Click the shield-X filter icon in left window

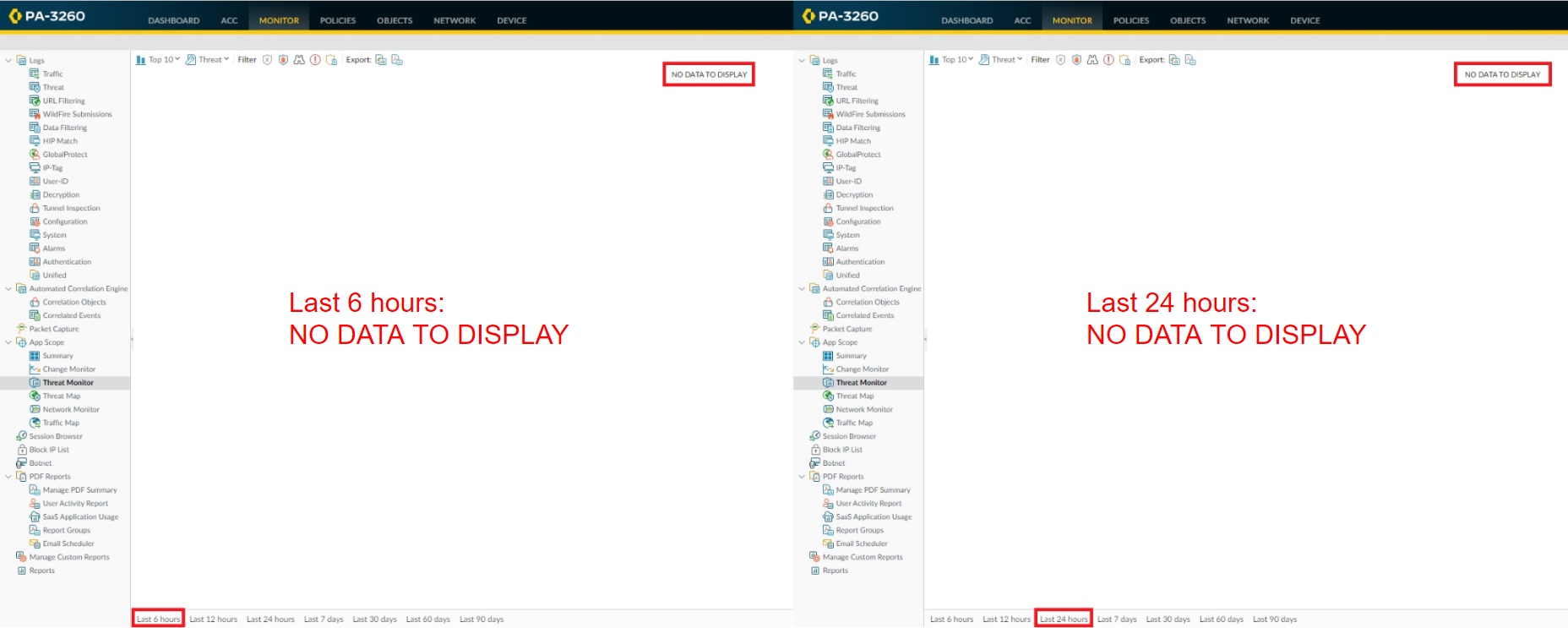coord(267,60)
